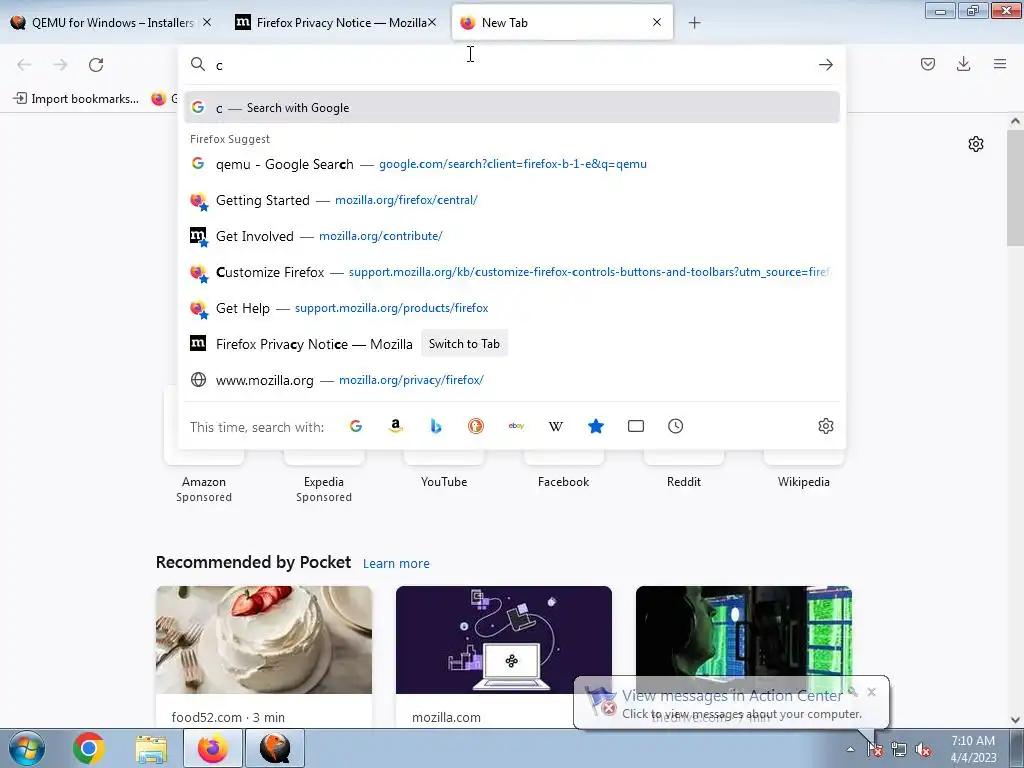
Task: Select 'c — Search with Google' suggestion
Action: [511, 108]
